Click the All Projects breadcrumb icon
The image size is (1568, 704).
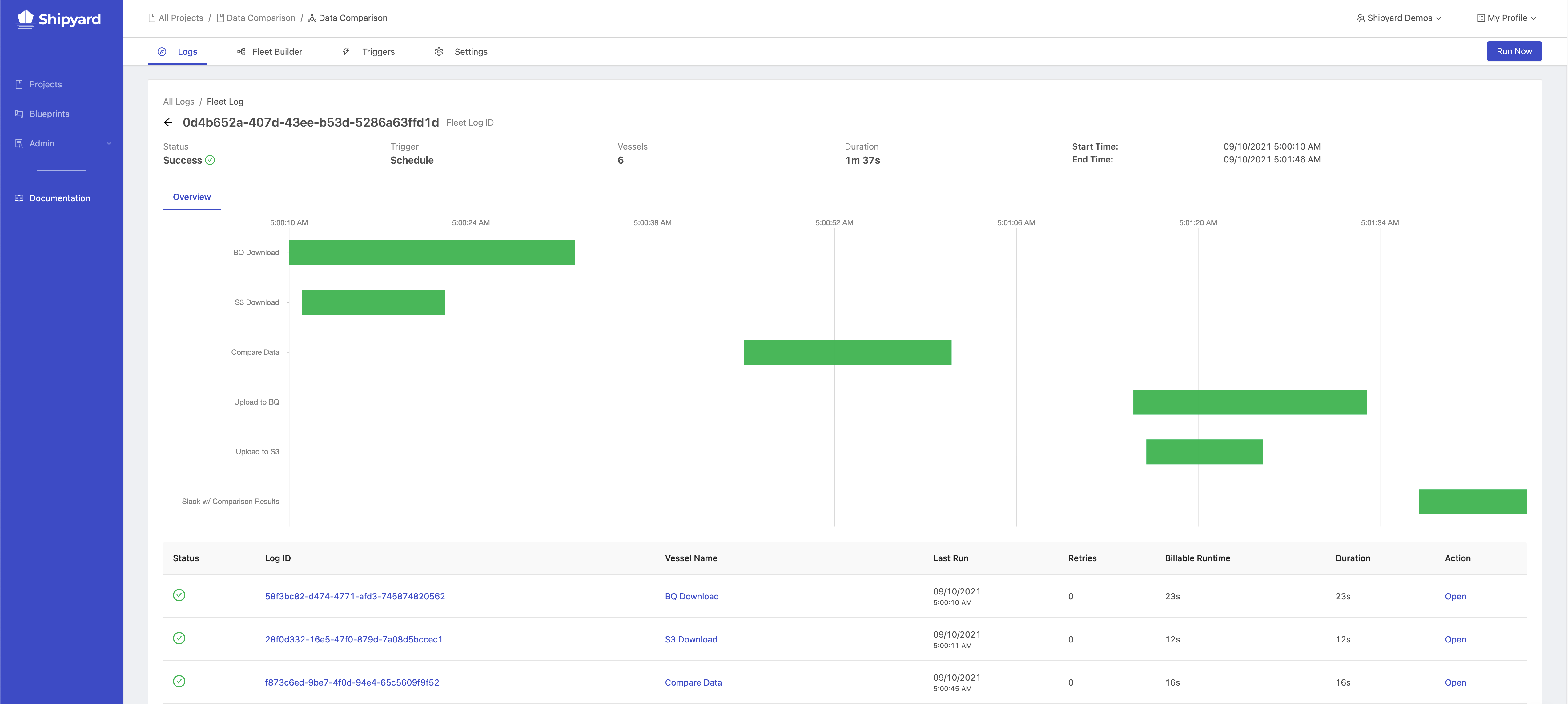[x=152, y=18]
